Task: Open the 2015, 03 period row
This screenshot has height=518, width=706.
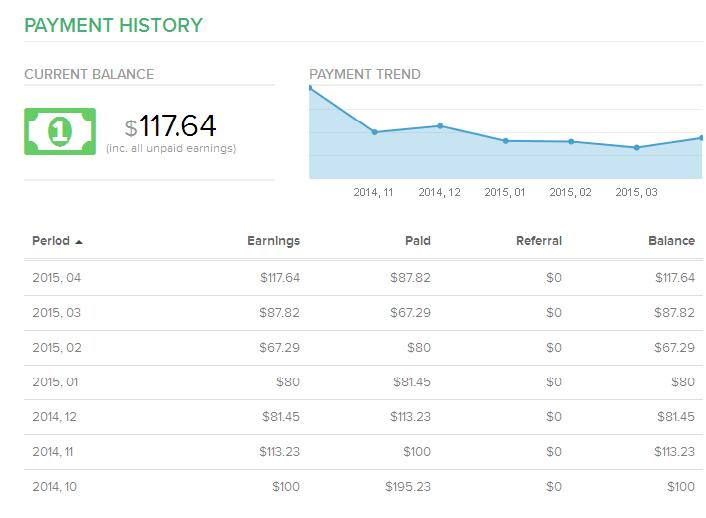Action: point(363,313)
